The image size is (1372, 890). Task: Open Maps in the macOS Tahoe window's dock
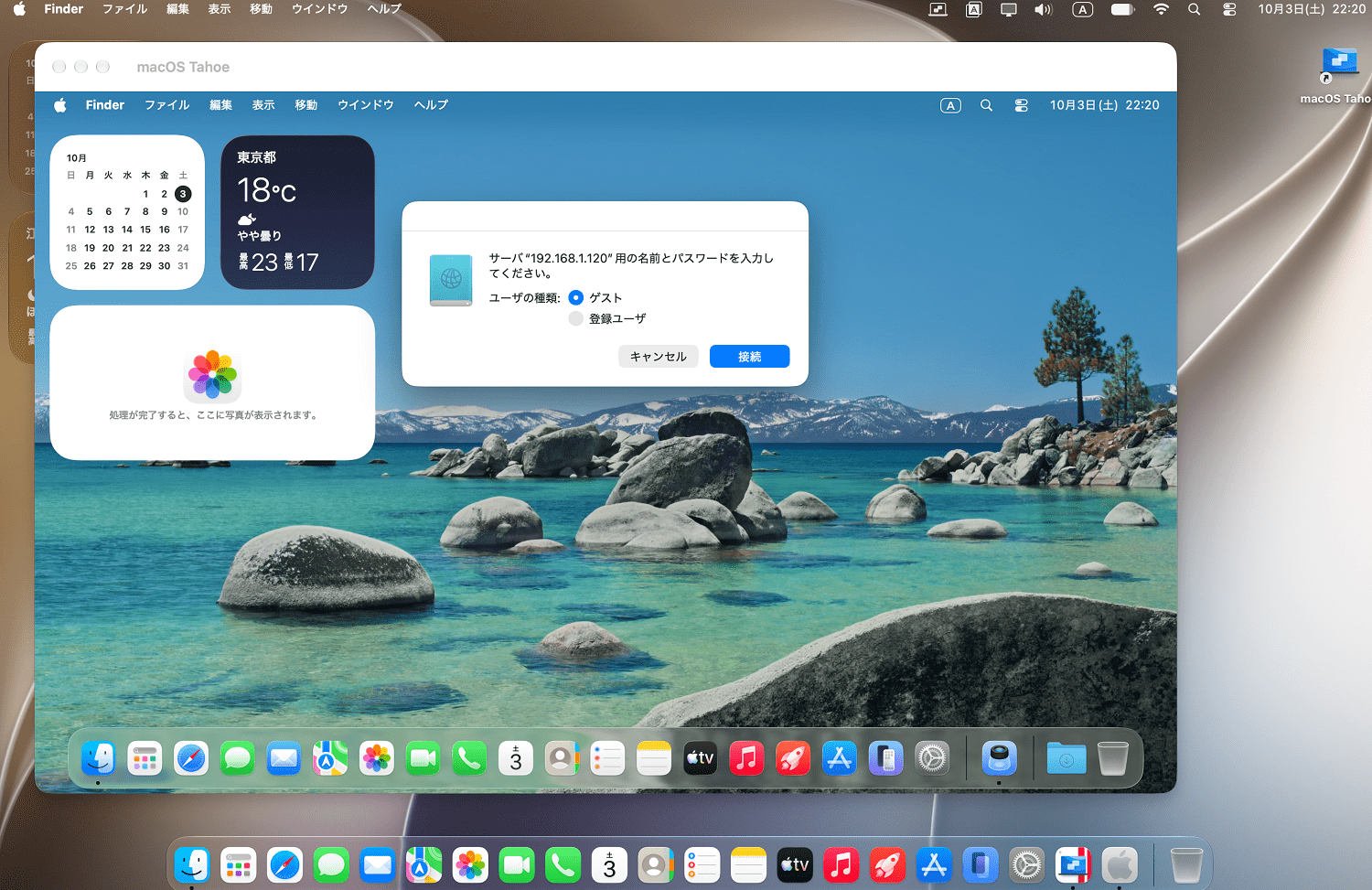330,758
